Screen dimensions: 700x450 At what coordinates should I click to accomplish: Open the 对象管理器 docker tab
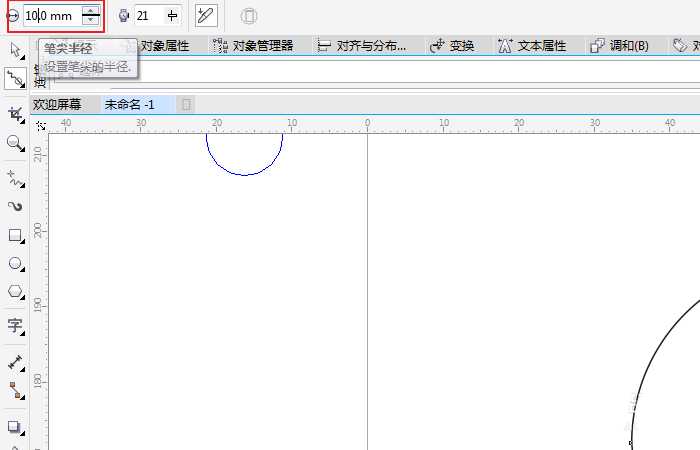click(254, 46)
